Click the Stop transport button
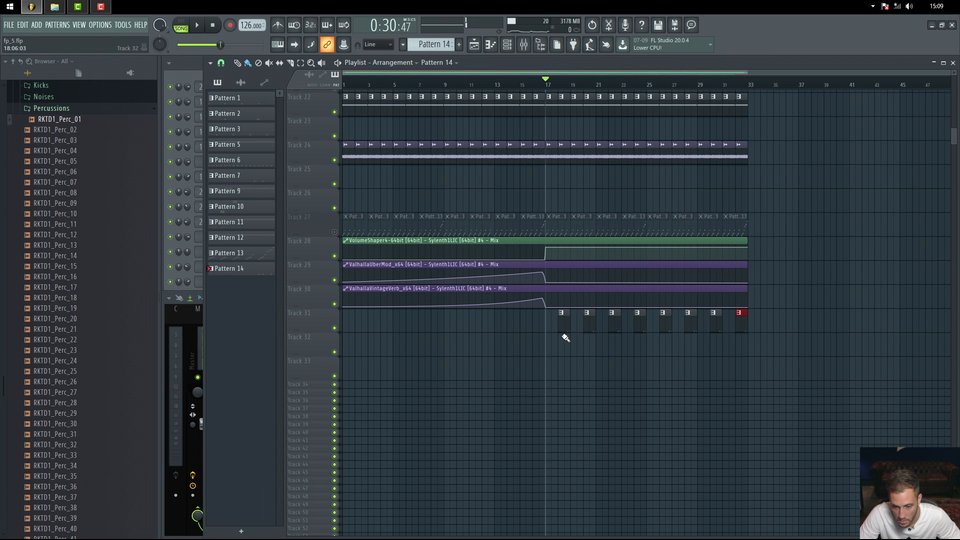The image size is (960, 540). [x=212, y=26]
